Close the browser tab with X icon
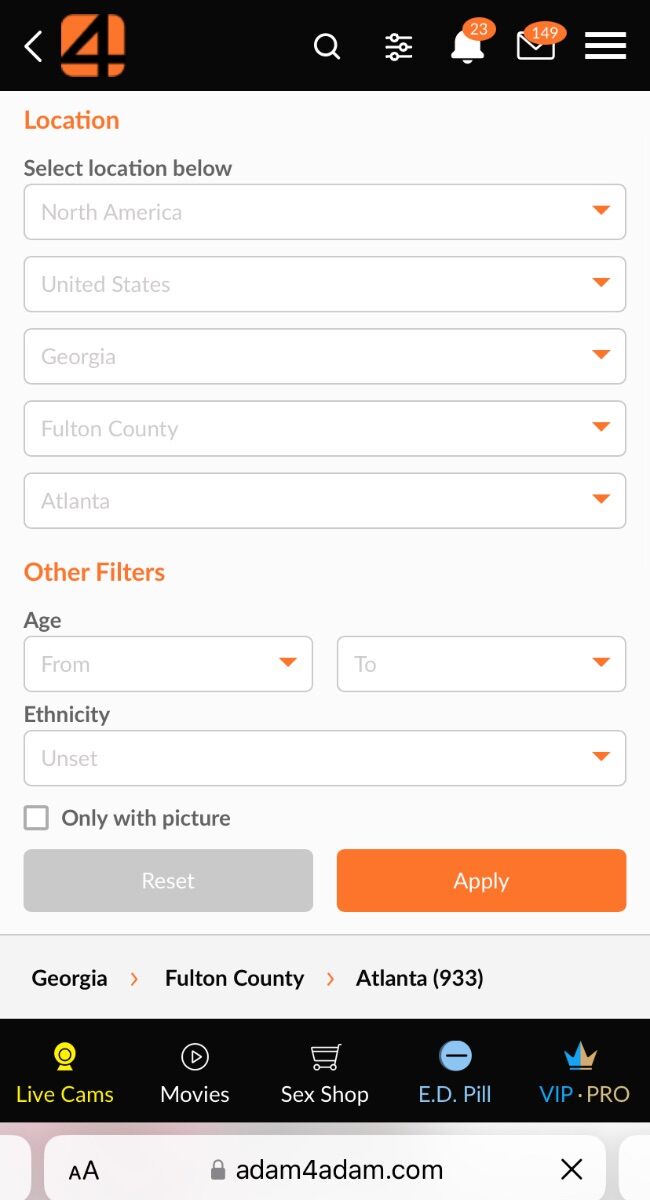Image resolution: width=650 pixels, height=1200 pixels. pos(571,1168)
